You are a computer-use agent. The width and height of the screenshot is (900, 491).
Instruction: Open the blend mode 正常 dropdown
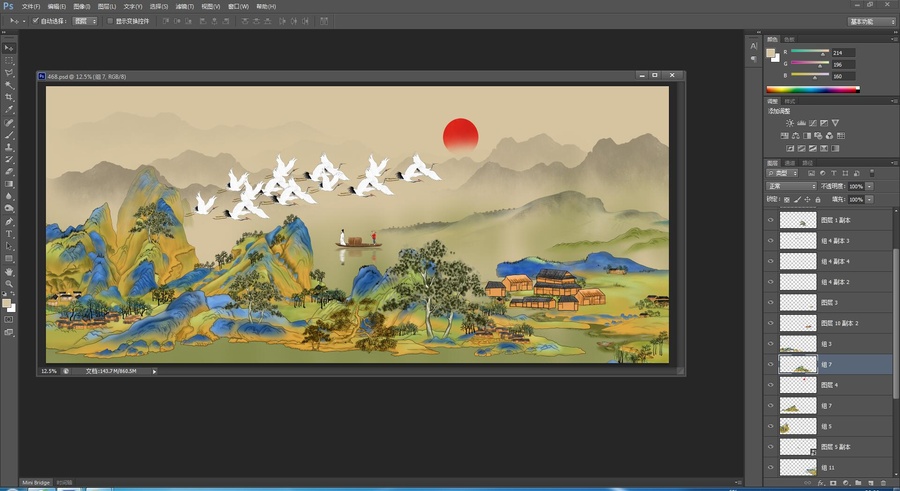[x=792, y=186]
